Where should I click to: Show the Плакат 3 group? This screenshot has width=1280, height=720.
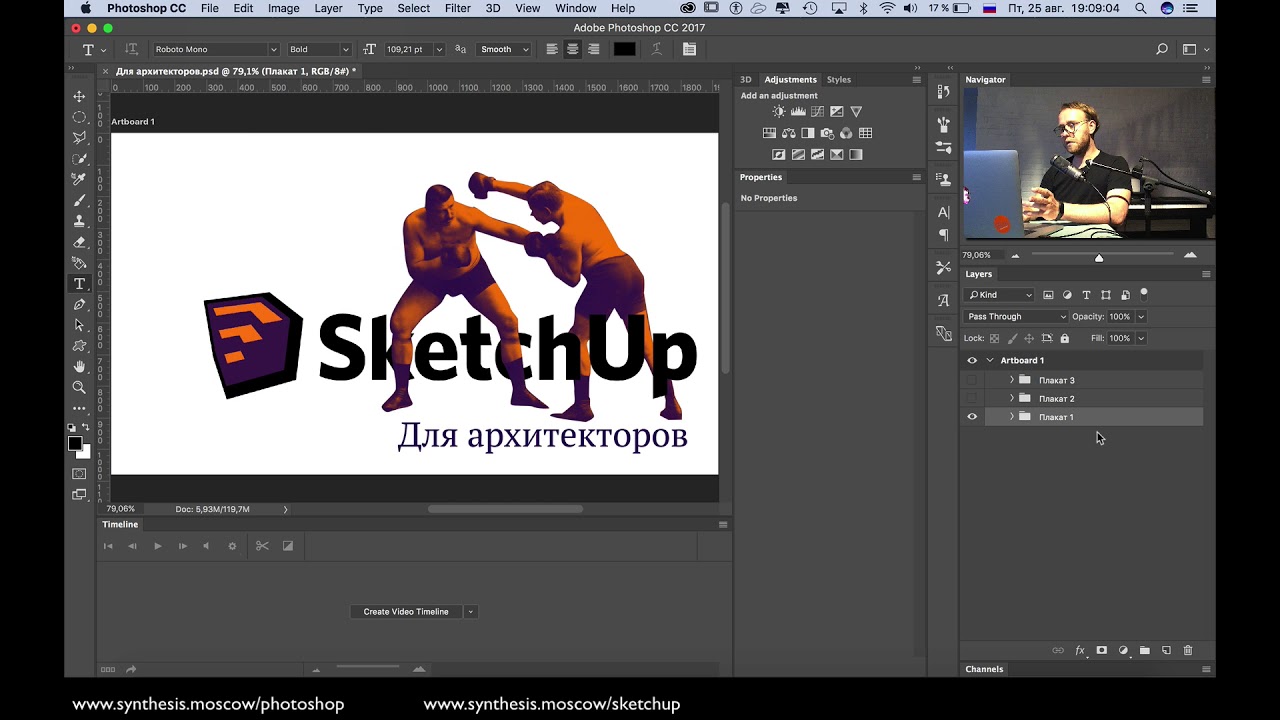coord(972,380)
